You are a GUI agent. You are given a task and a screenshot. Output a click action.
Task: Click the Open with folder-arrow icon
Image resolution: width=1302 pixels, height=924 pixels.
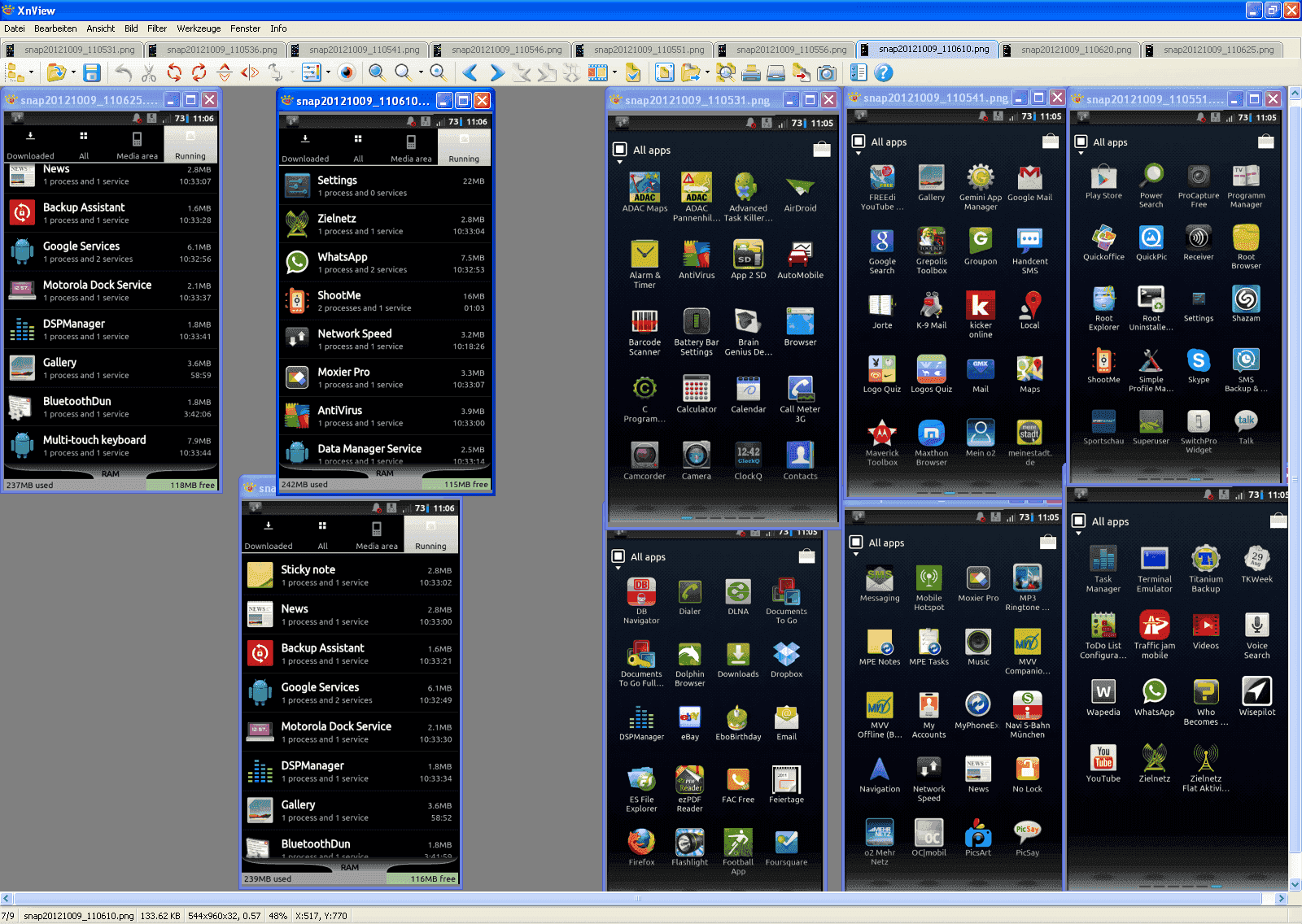690,73
